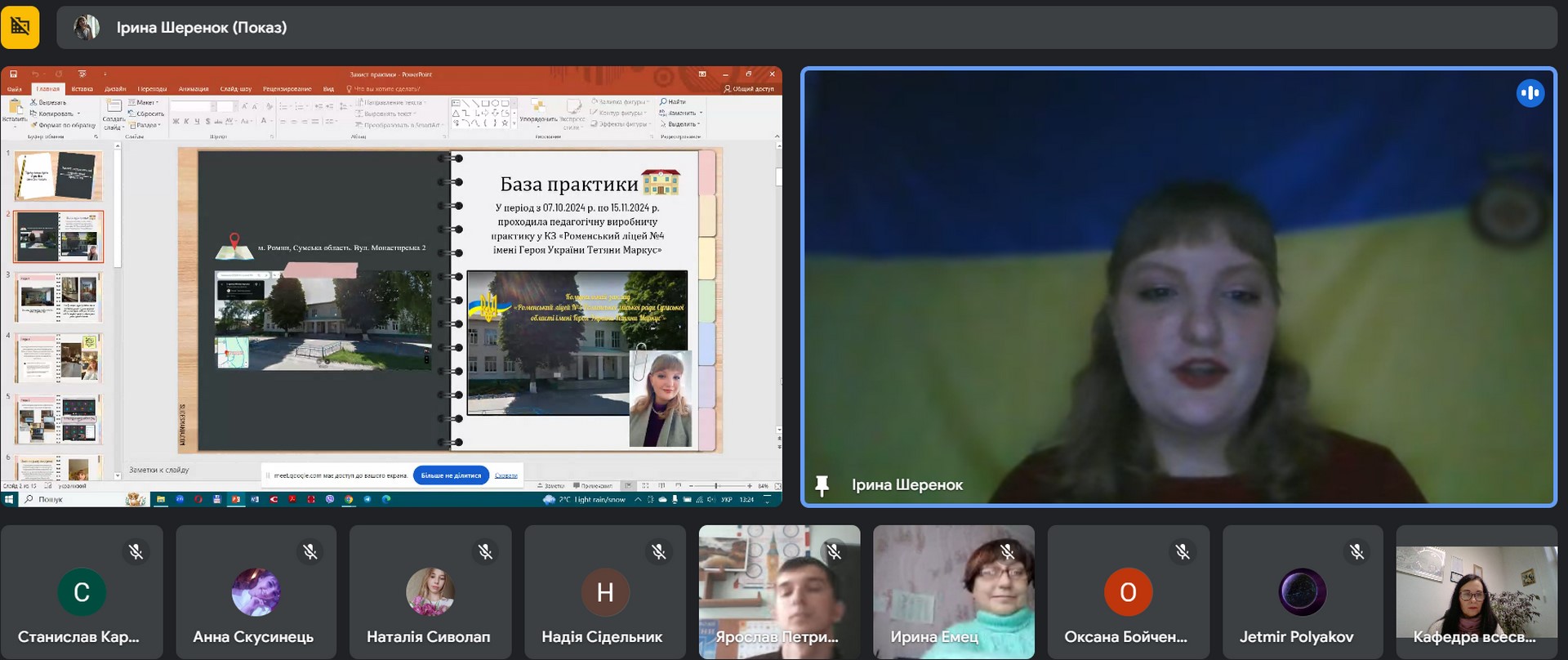
Task: Open the Макет (Layout) dropdown
Action: pos(145,103)
